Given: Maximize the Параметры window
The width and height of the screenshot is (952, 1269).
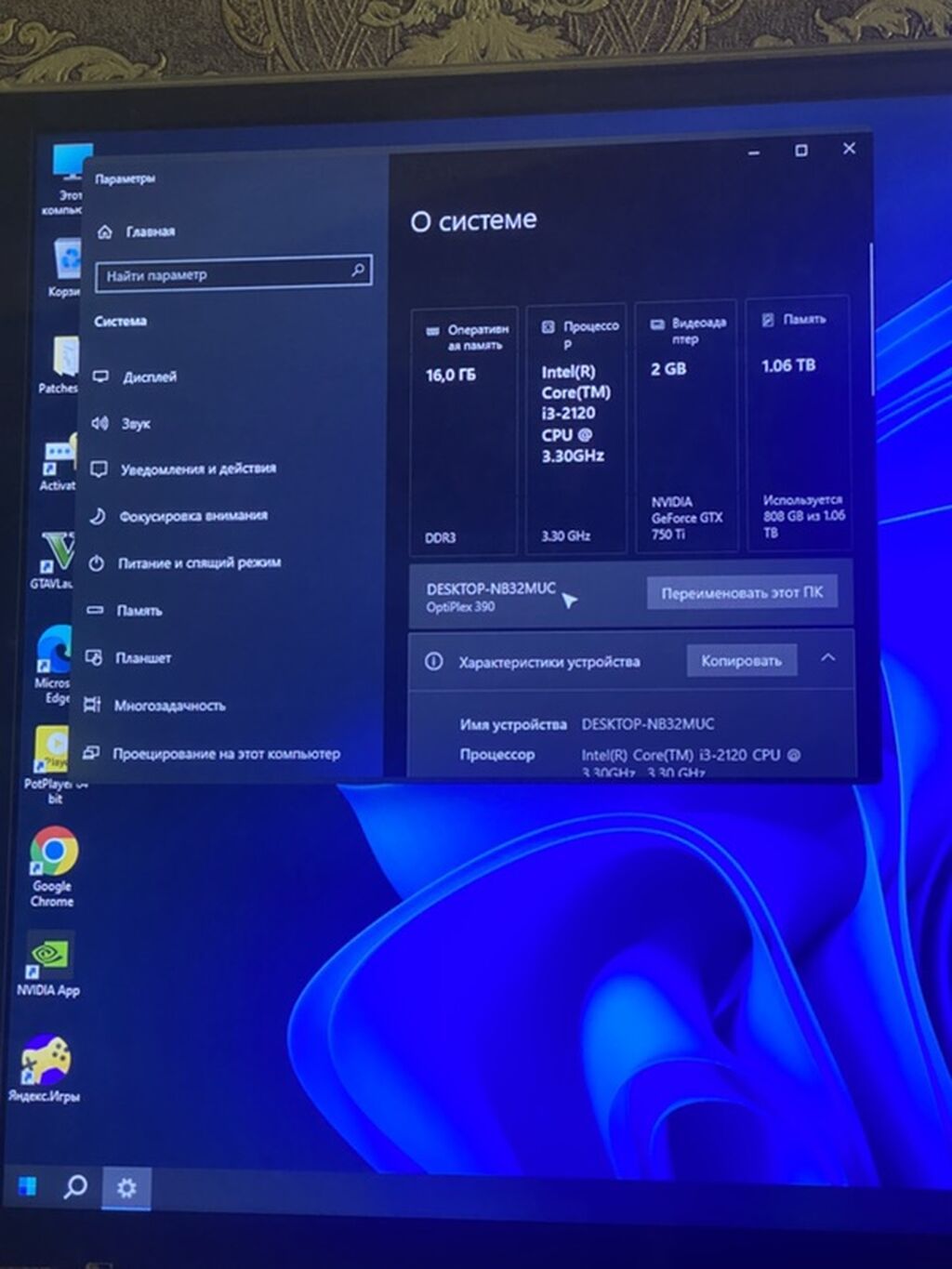Looking at the screenshot, I should tap(801, 151).
